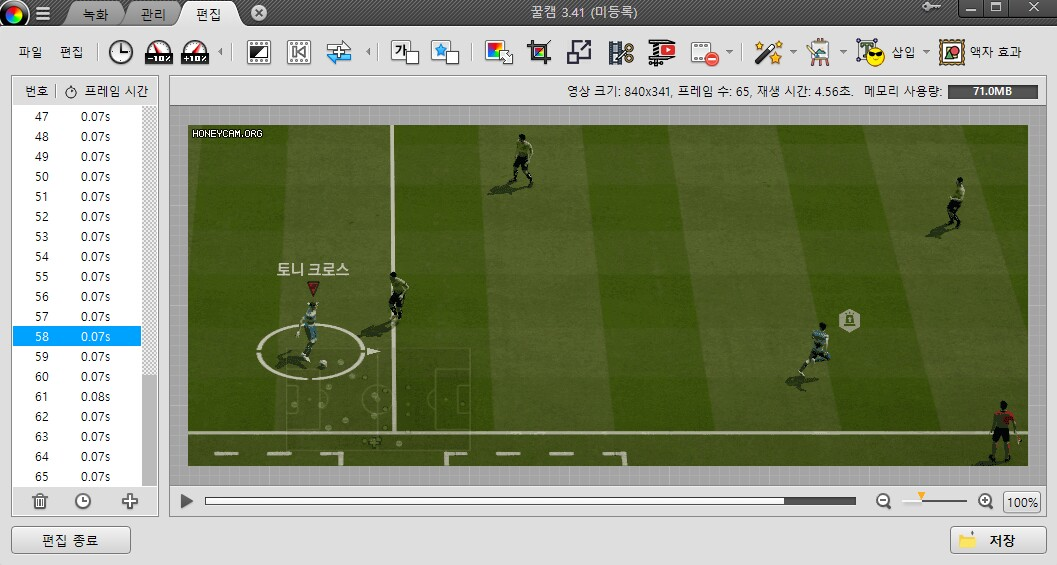
Task: Select the add text (가) tool
Action: (x=404, y=52)
